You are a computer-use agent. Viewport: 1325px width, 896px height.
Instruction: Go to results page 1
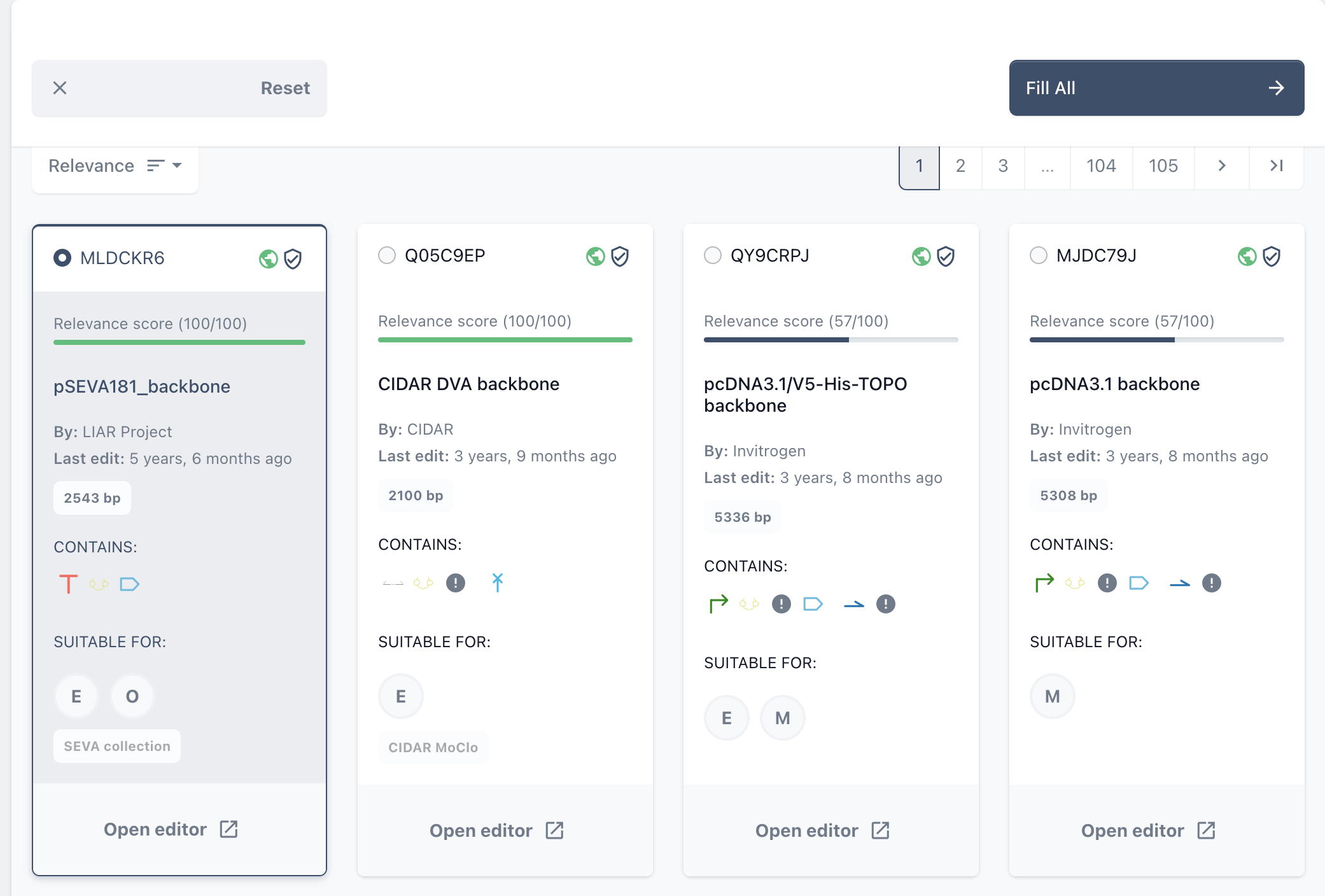[x=919, y=167]
